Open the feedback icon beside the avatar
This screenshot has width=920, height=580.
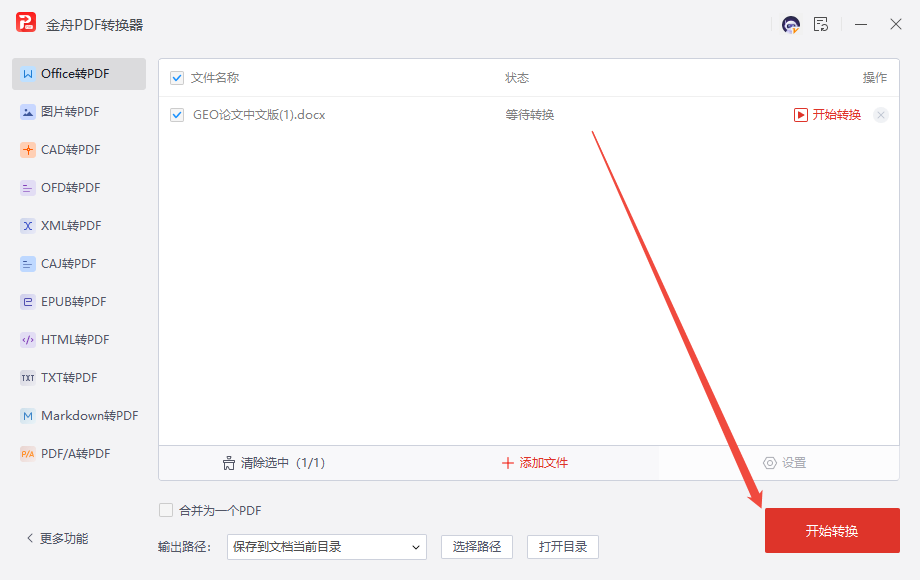[x=821, y=25]
